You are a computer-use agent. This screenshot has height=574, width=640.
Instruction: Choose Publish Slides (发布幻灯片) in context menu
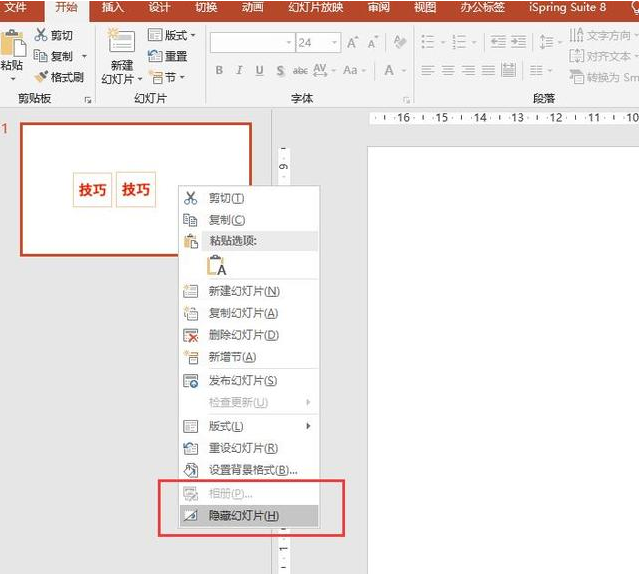[x=242, y=381]
